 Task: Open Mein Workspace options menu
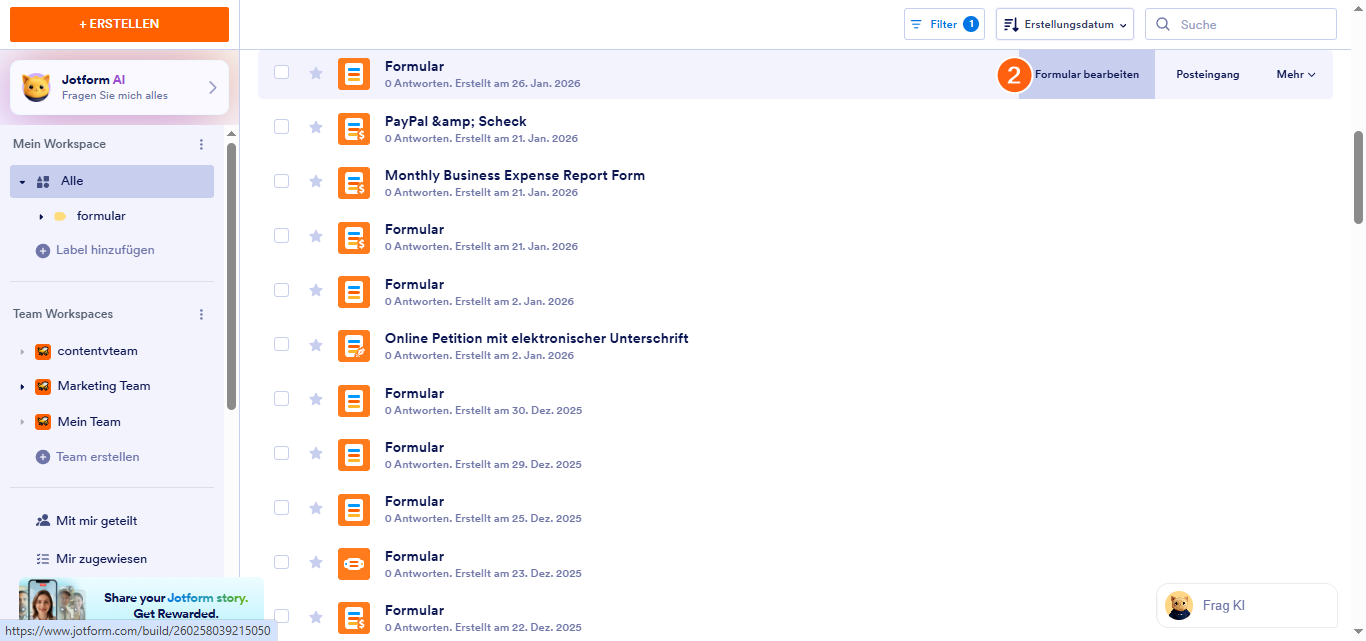point(201,144)
